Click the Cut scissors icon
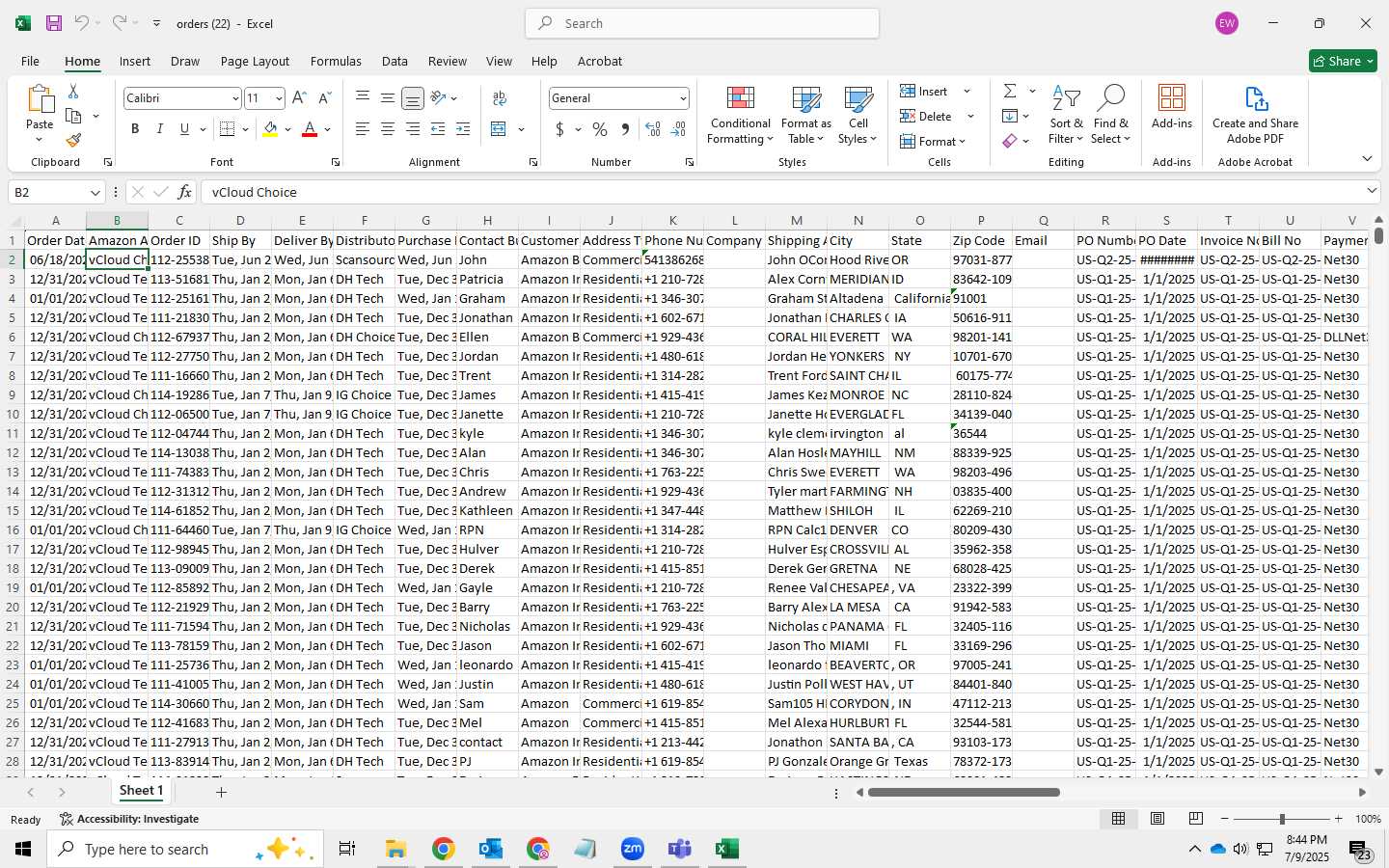 pos(73,91)
